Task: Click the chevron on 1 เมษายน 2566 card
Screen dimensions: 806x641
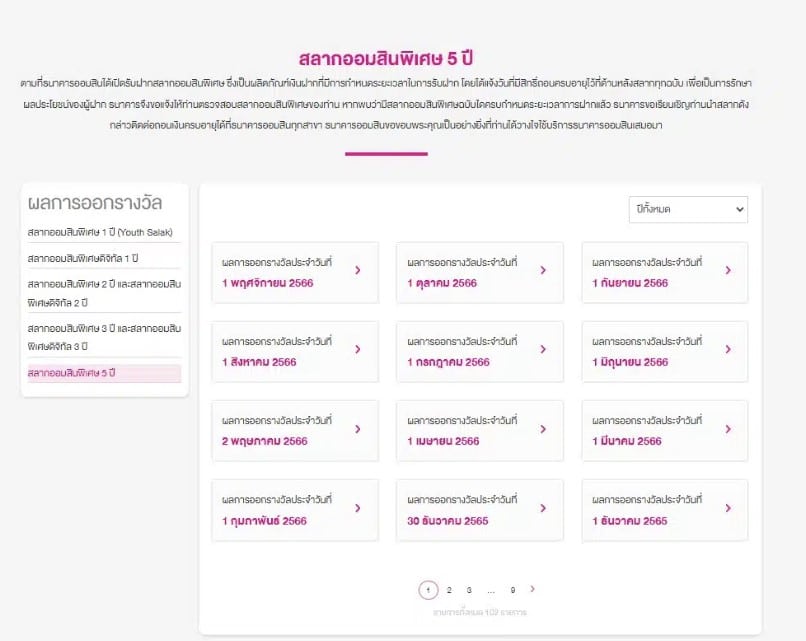Action: tap(544, 430)
